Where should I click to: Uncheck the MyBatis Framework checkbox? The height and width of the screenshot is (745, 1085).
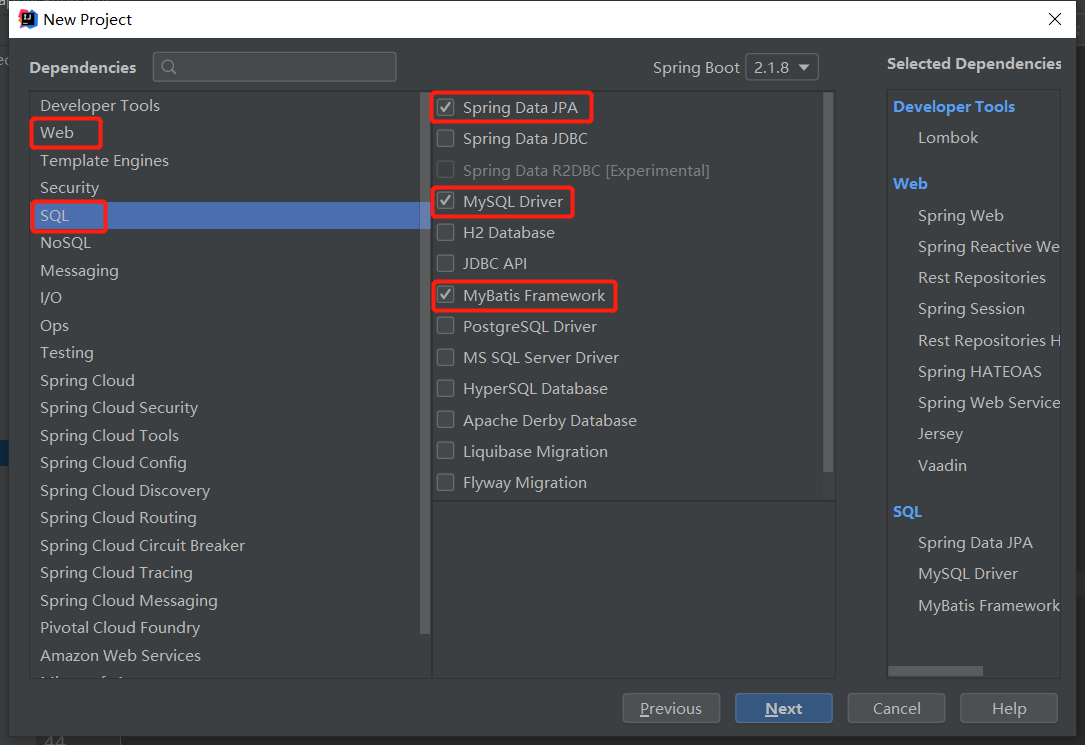446,295
